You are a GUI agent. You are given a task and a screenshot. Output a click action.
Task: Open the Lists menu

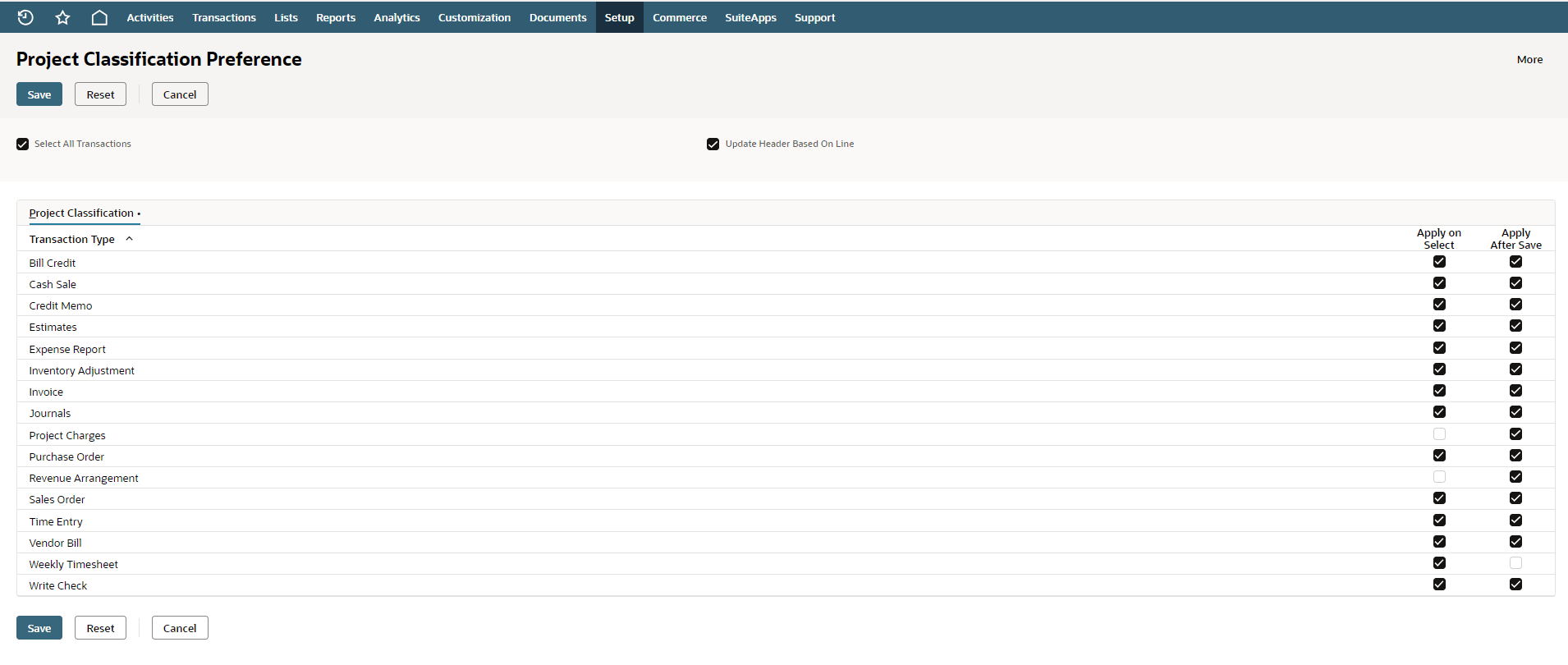[286, 17]
